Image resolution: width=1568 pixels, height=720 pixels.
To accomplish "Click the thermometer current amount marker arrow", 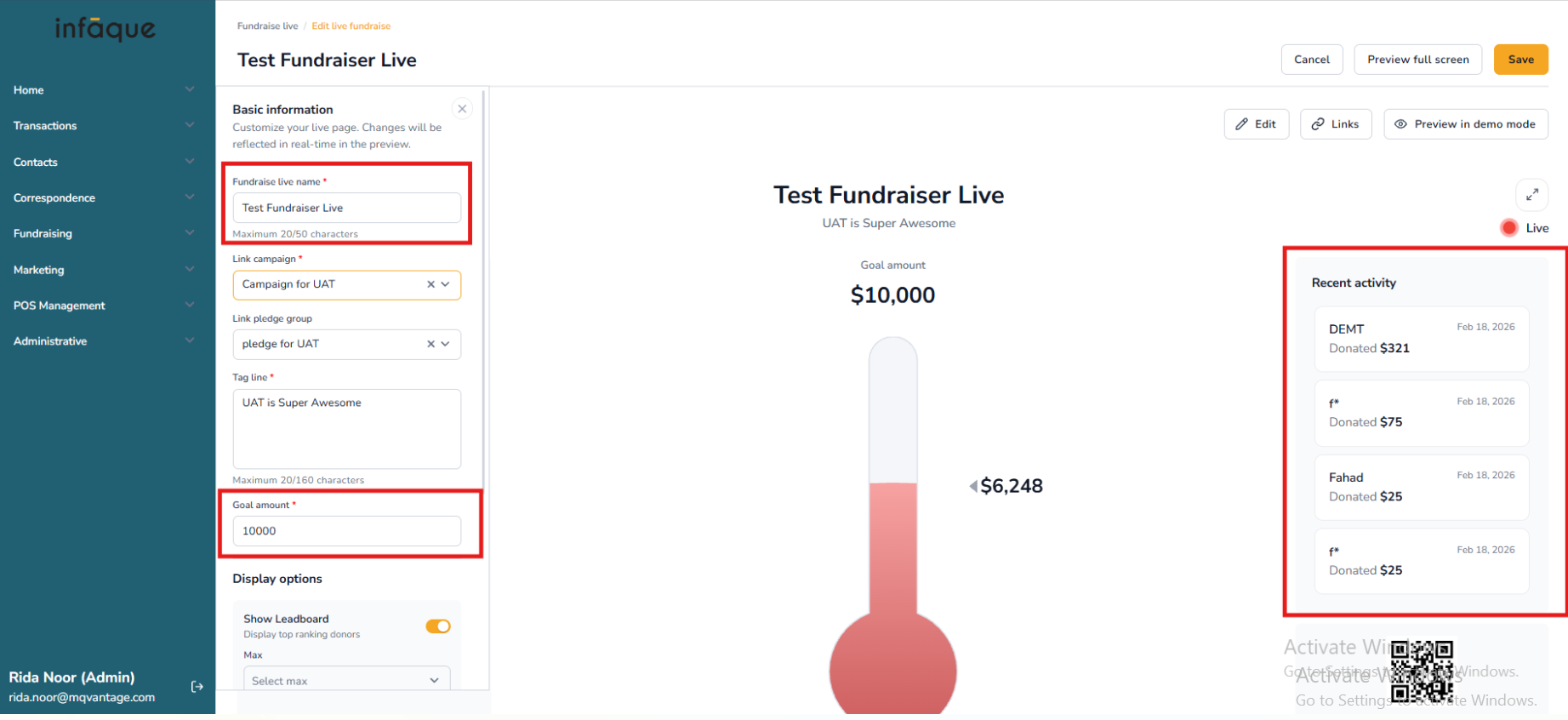I will 973,486.
